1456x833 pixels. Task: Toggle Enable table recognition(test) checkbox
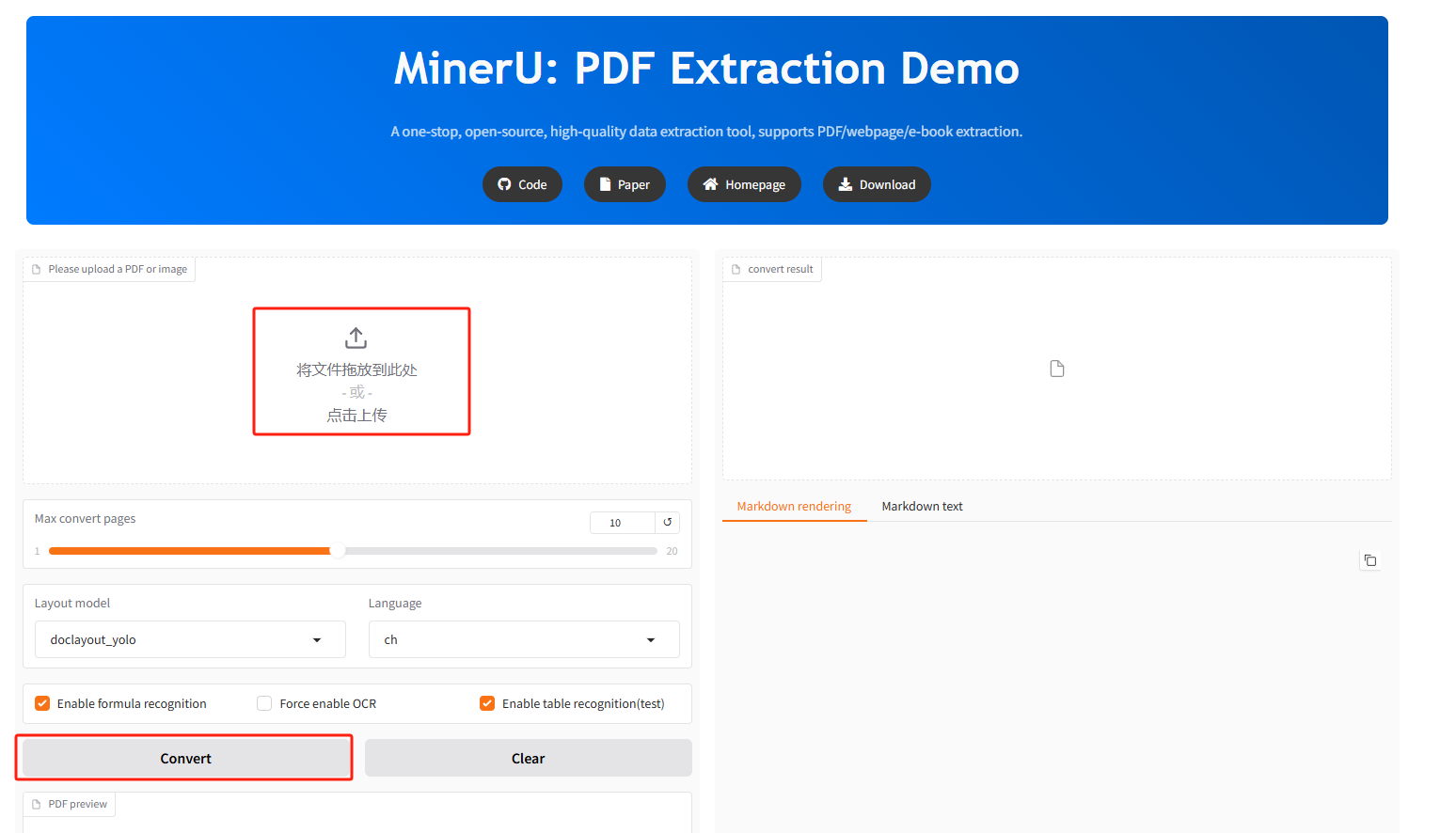[487, 703]
